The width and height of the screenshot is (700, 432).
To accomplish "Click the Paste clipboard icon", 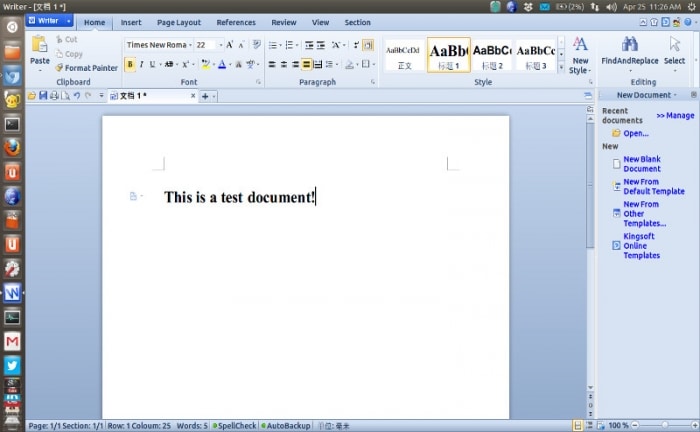I will point(39,45).
